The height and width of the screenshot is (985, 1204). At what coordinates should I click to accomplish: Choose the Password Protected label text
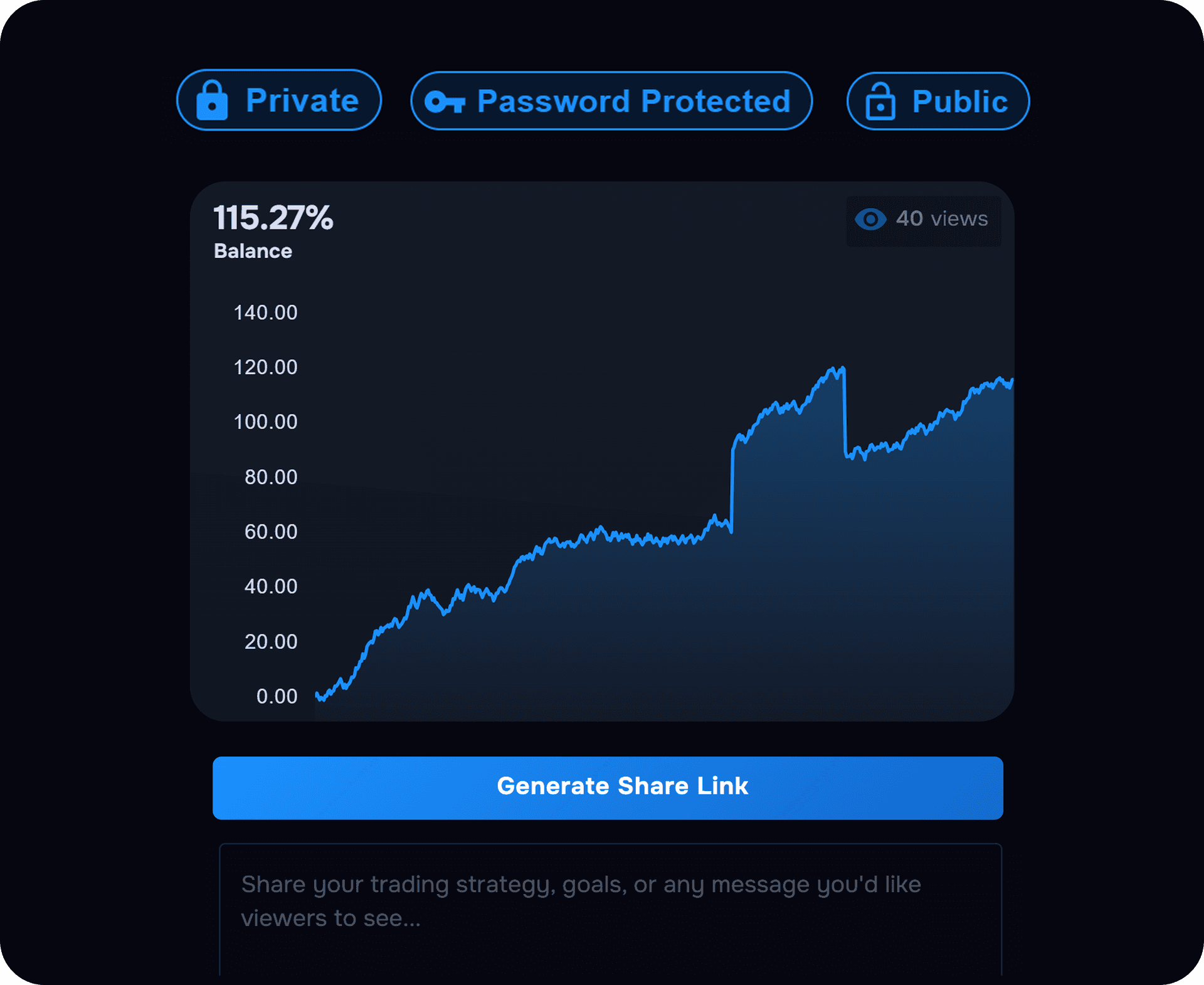tap(633, 102)
